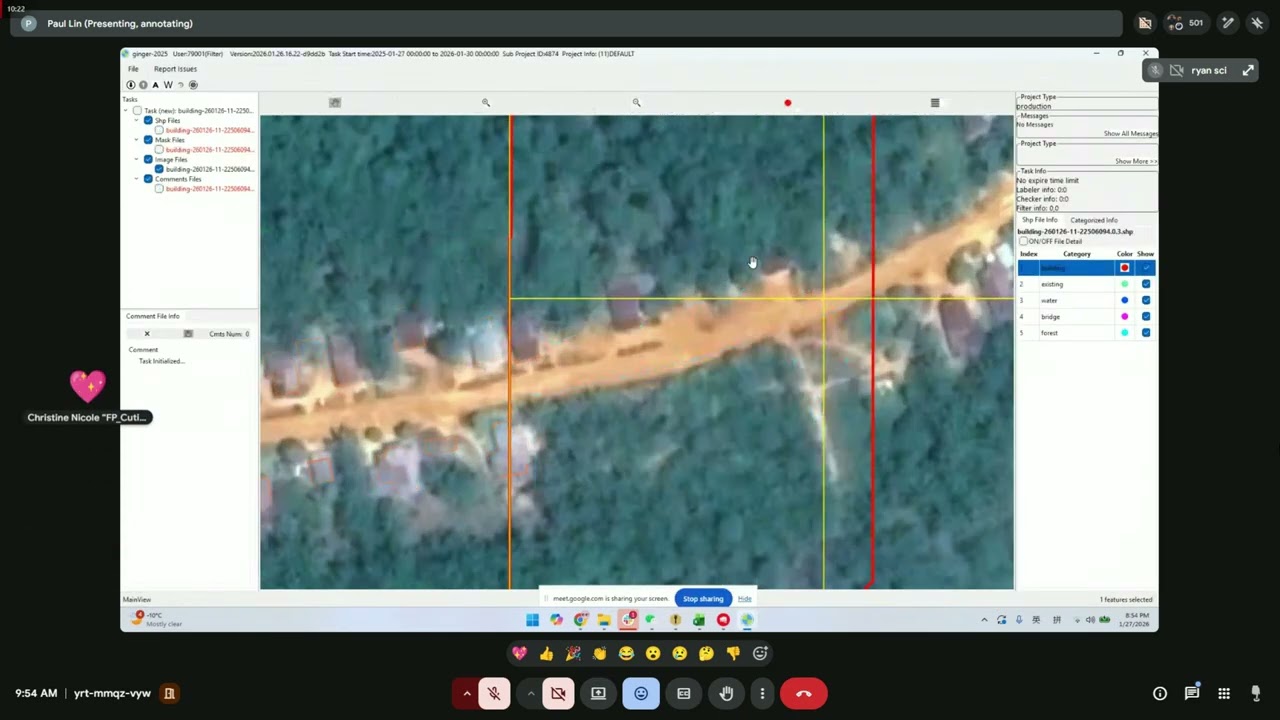Toggle the Image Files checkbox
Viewport: 1280px width, 720px height.
[148, 159]
